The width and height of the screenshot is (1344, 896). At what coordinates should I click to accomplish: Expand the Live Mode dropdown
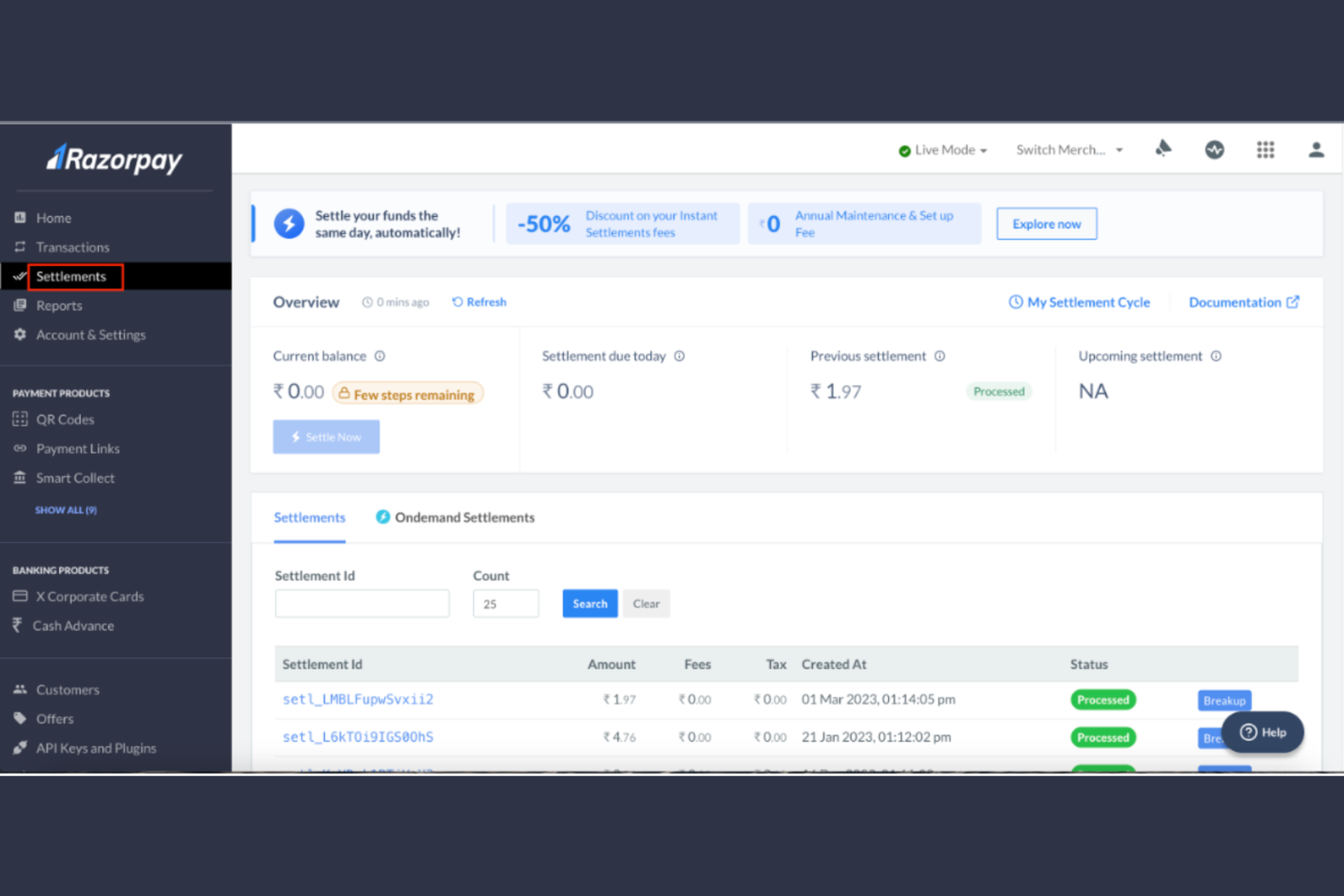point(983,150)
